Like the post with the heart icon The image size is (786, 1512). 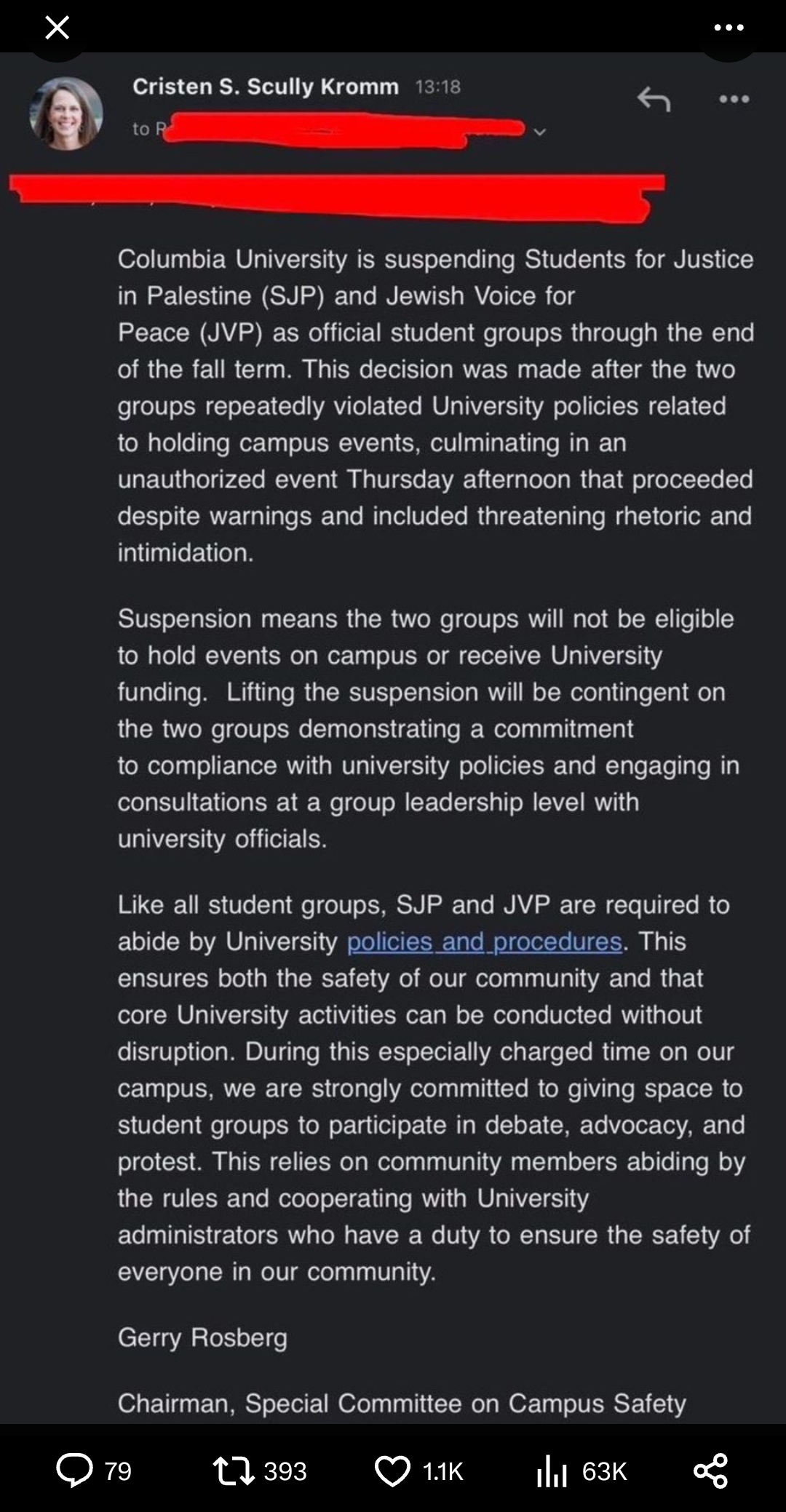click(x=392, y=1471)
